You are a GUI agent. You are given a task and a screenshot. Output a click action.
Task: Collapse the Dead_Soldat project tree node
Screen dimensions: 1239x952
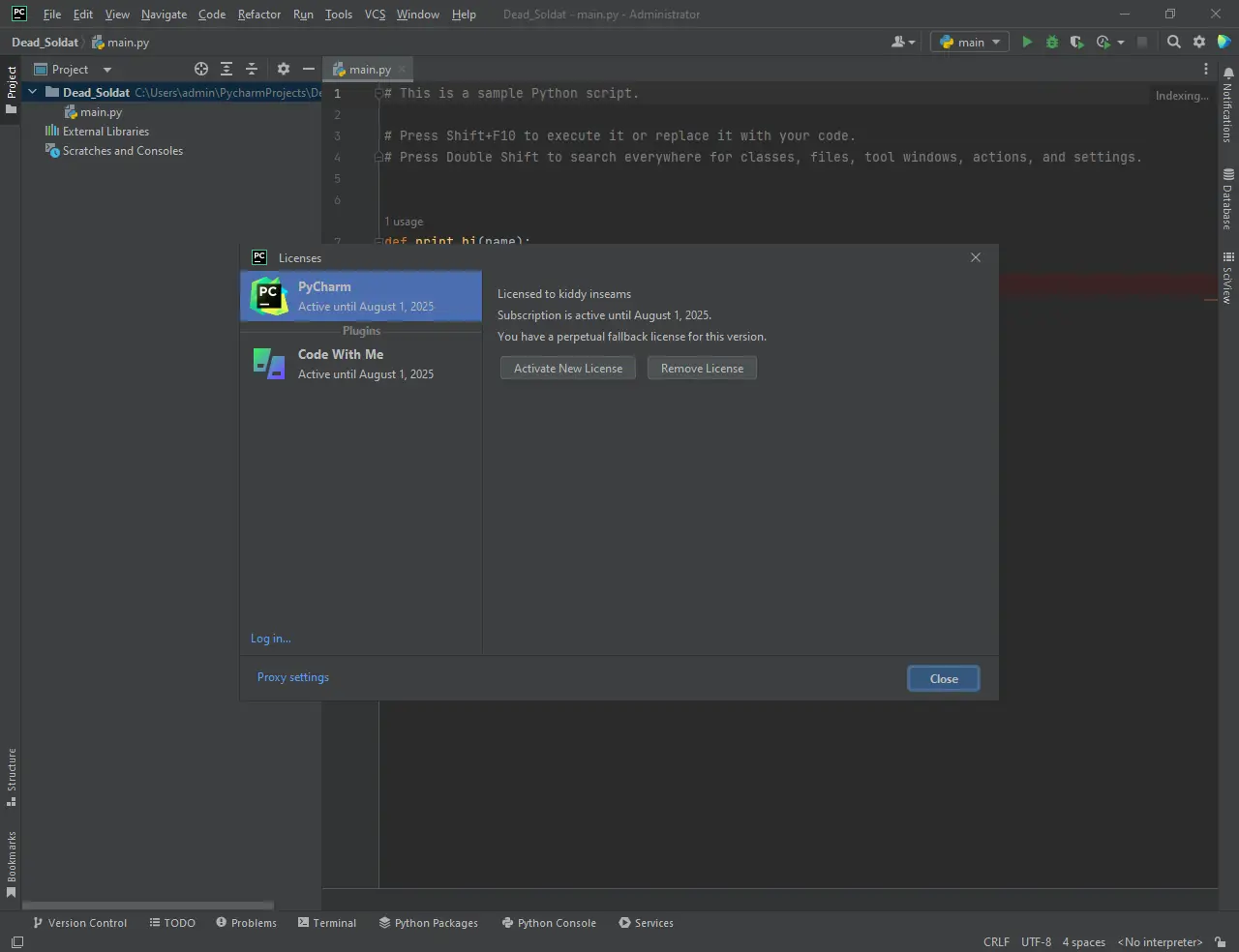[33, 92]
